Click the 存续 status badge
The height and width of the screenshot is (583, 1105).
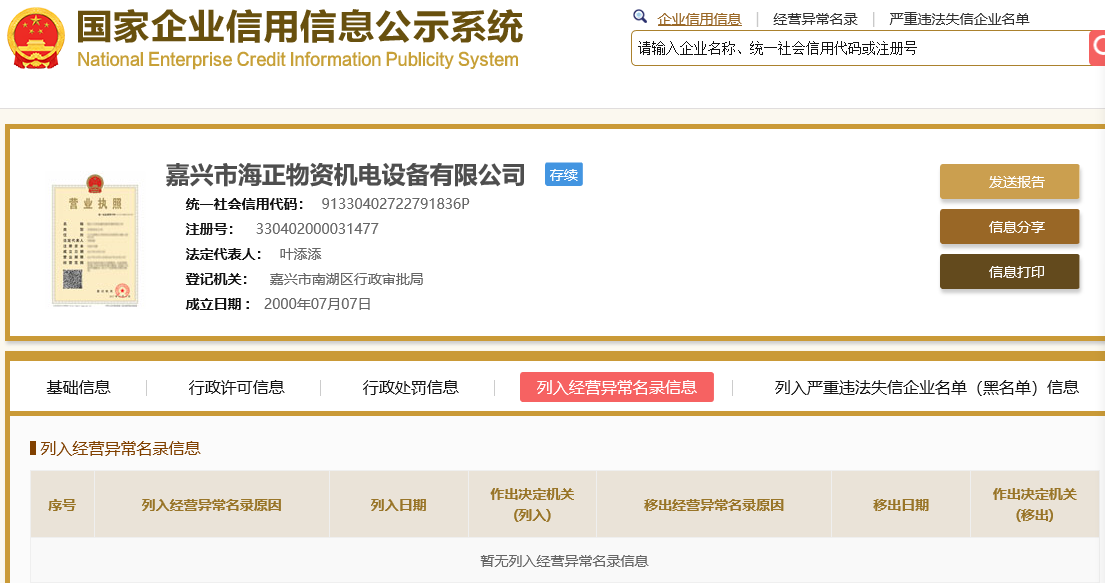click(x=564, y=175)
